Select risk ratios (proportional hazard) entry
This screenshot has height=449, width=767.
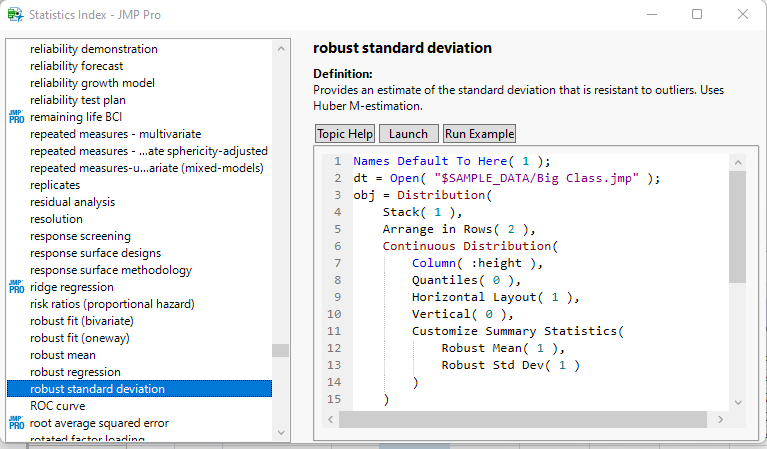pyautogui.click(x=112, y=304)
